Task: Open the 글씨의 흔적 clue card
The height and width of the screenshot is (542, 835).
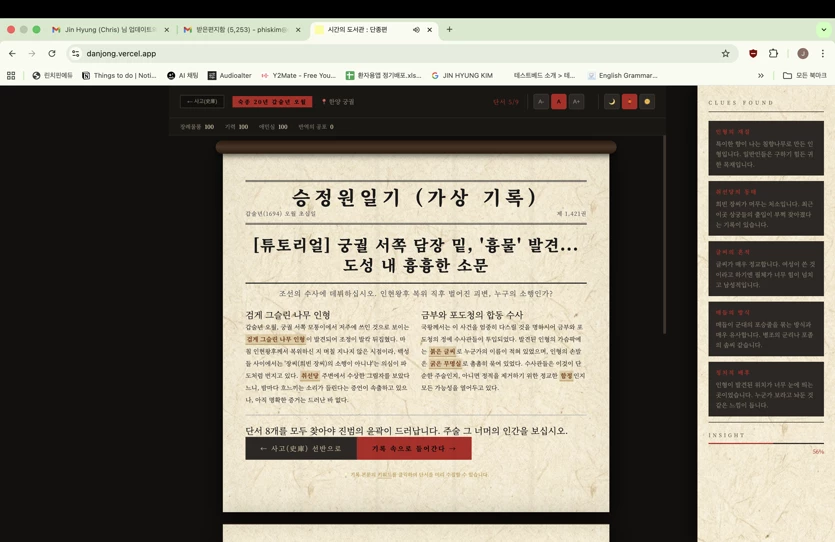Action: pyautogui.click(x=766, y=268)
